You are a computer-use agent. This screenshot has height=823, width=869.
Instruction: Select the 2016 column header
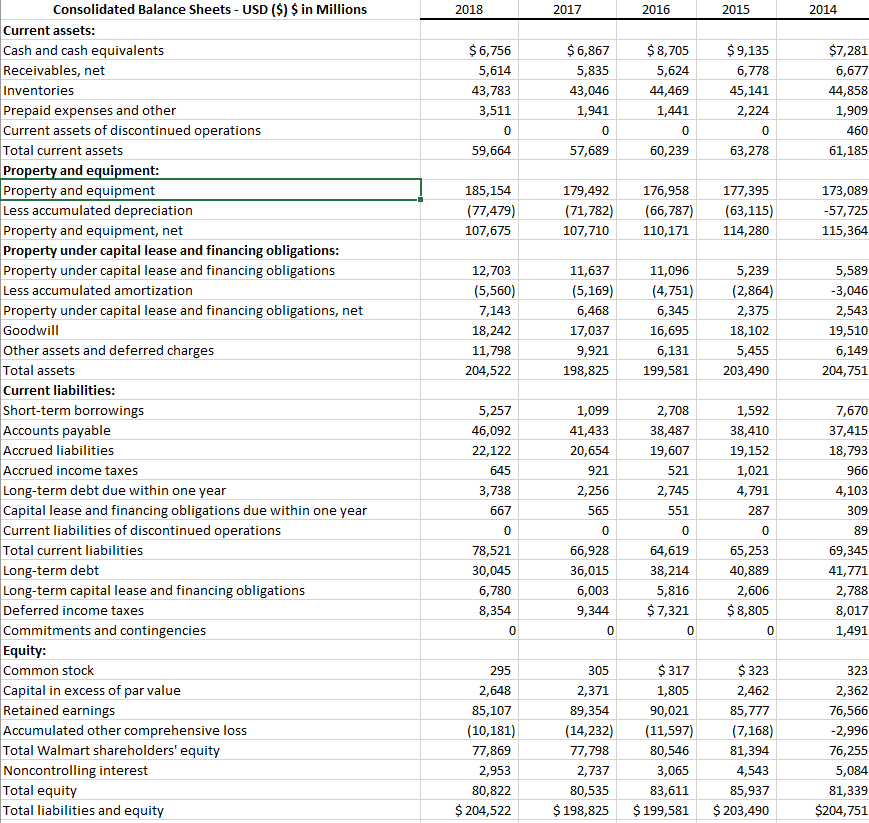(657, 10)
